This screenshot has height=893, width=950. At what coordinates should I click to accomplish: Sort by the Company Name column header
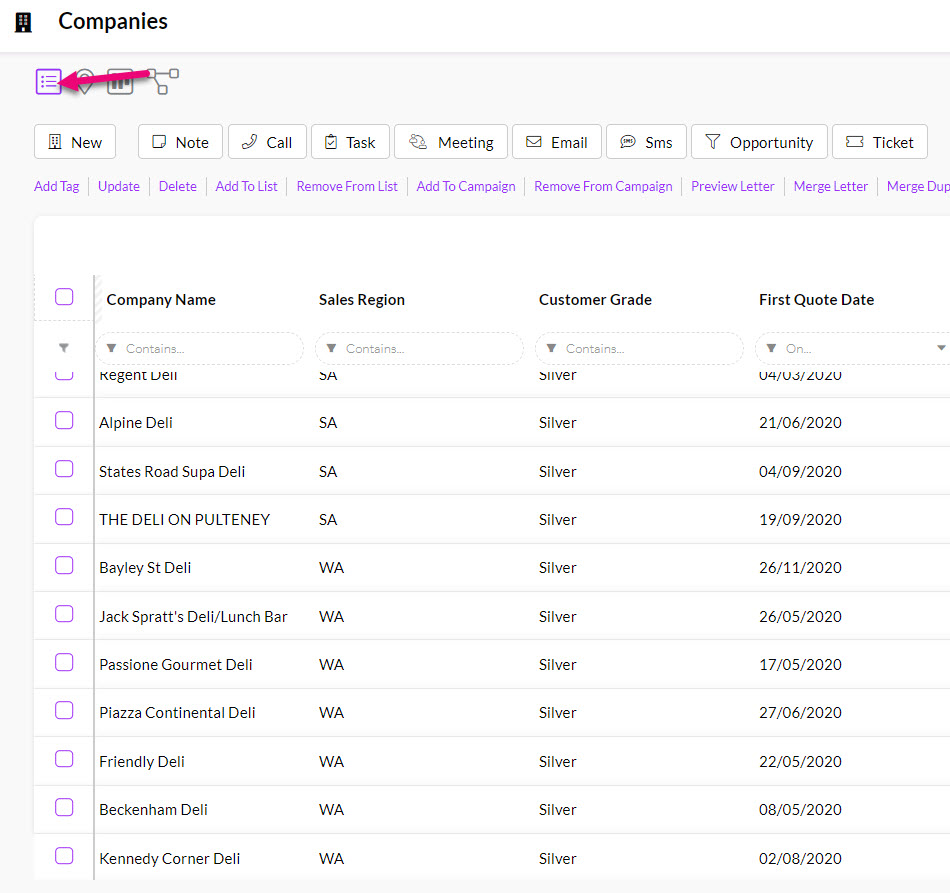(161, 300)
